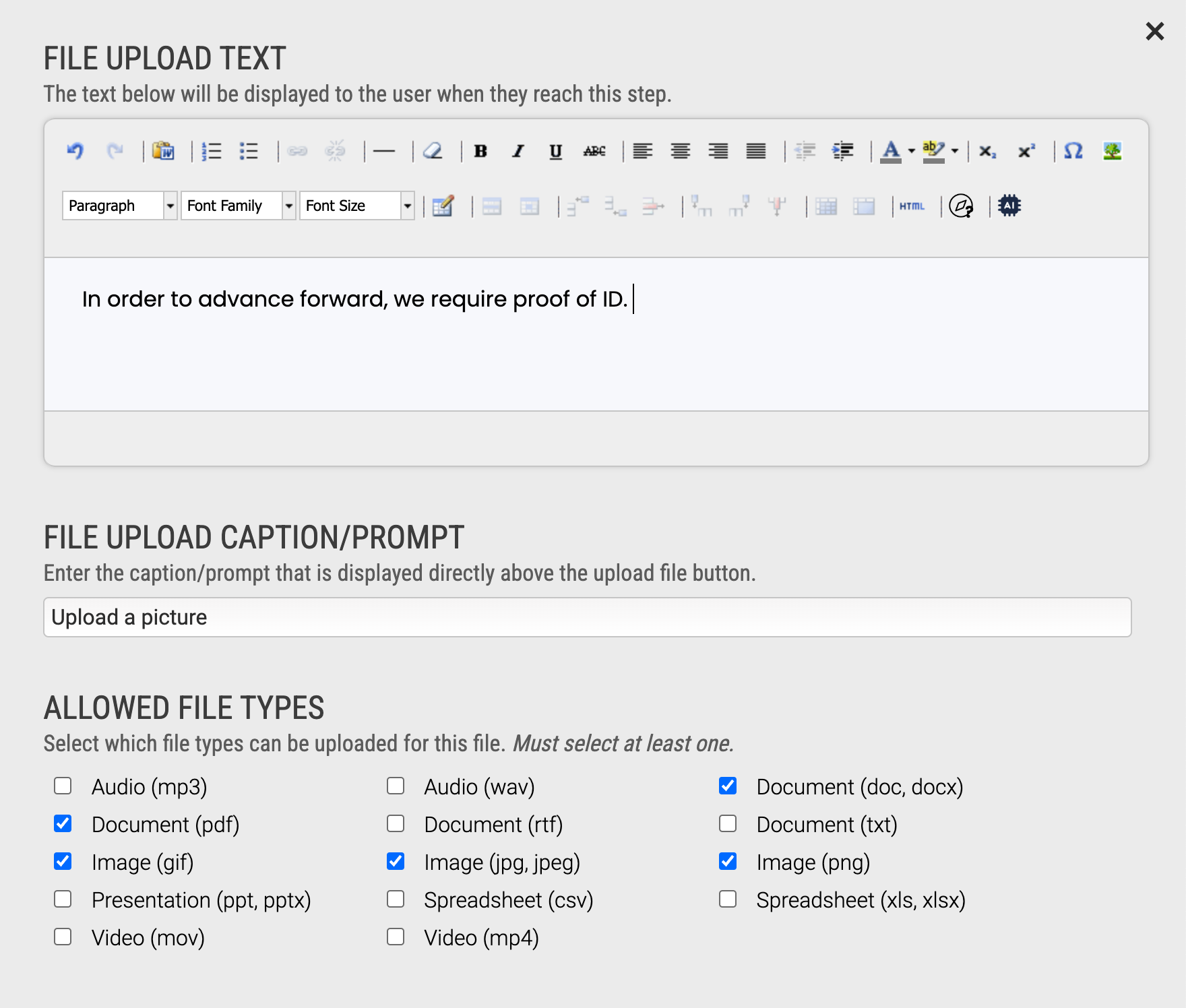
Task: Toggle bold formatting
Action: tap(480, 151)
